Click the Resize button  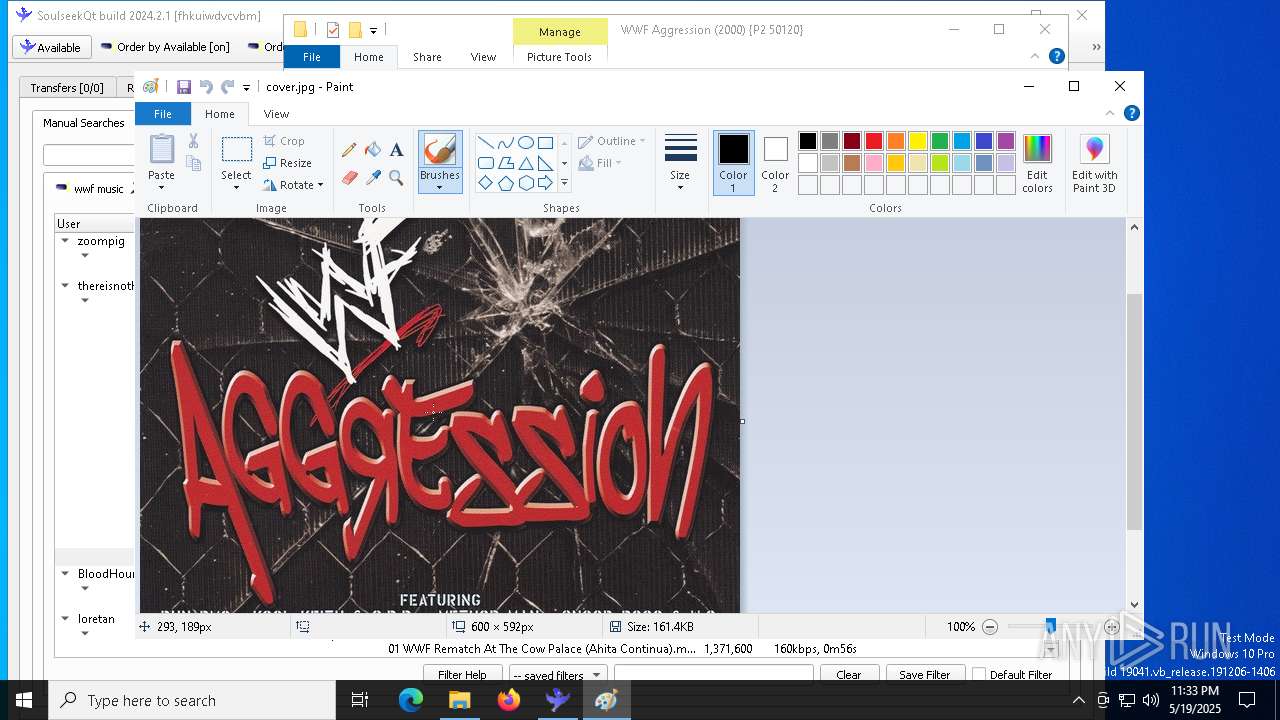point(287,163)
